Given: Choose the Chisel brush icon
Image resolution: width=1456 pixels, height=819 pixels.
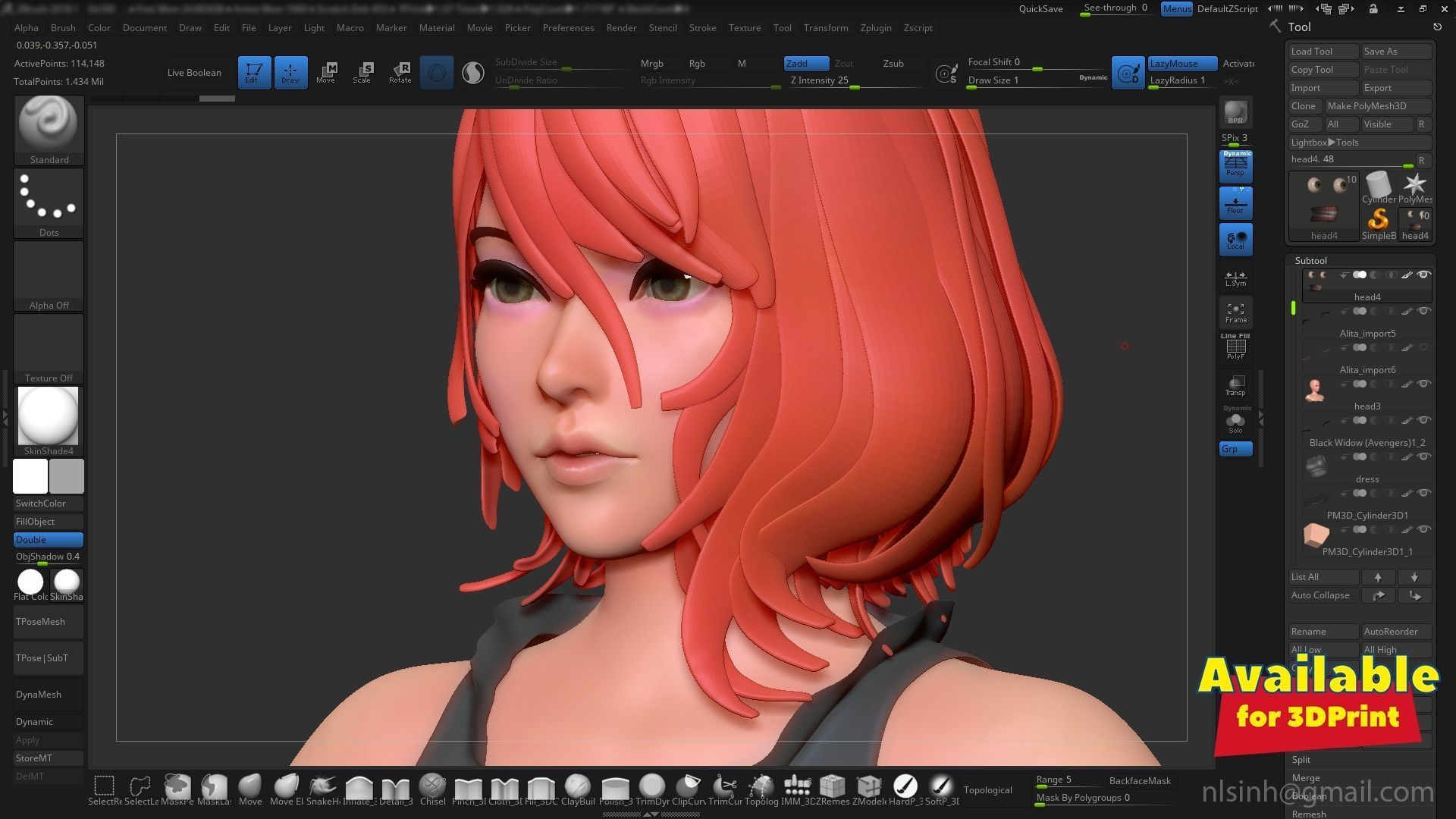Looking at the screenshot, I should click(432, 788).
